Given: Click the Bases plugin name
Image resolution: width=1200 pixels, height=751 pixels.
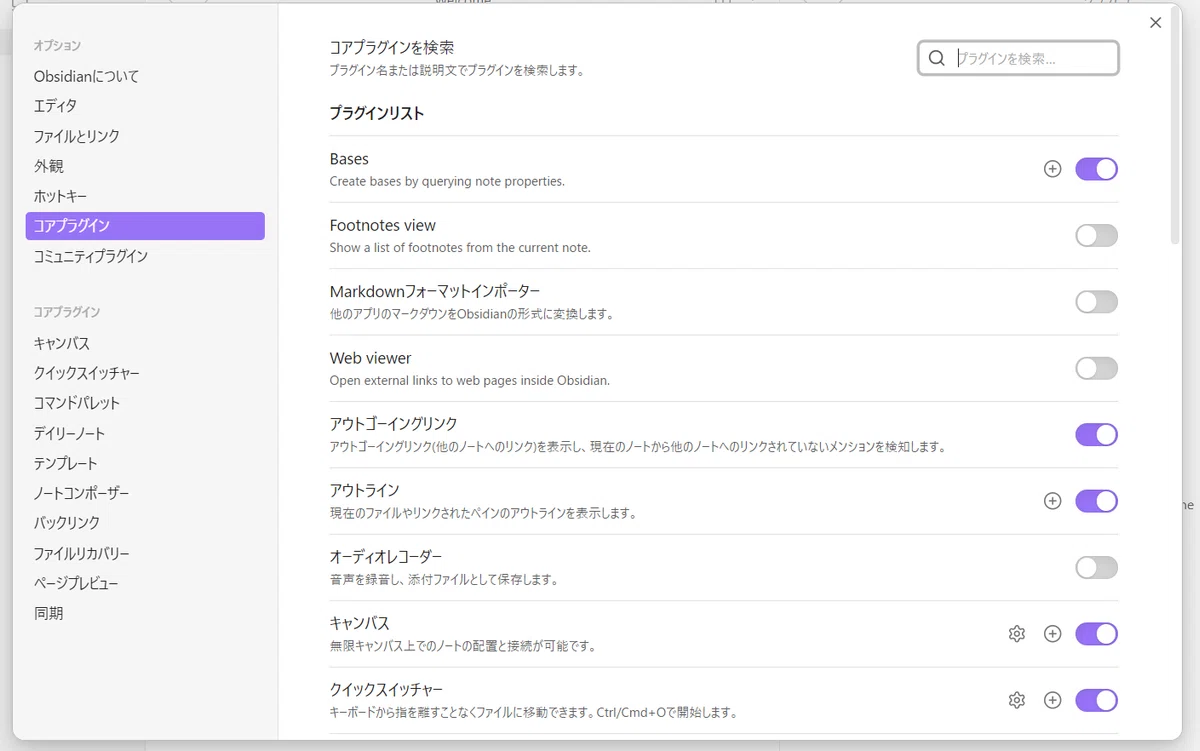Looking at the screenshot, I should pyautogui.click(x=349, y=159).
